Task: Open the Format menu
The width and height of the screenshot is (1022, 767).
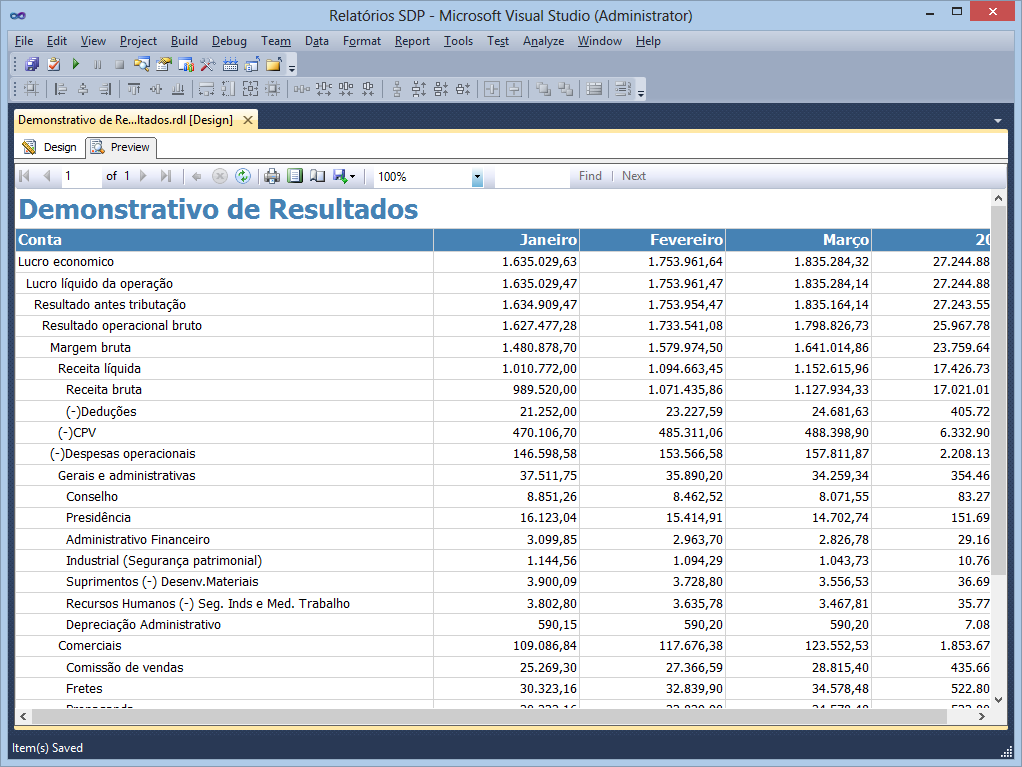Action: (362, 41)
